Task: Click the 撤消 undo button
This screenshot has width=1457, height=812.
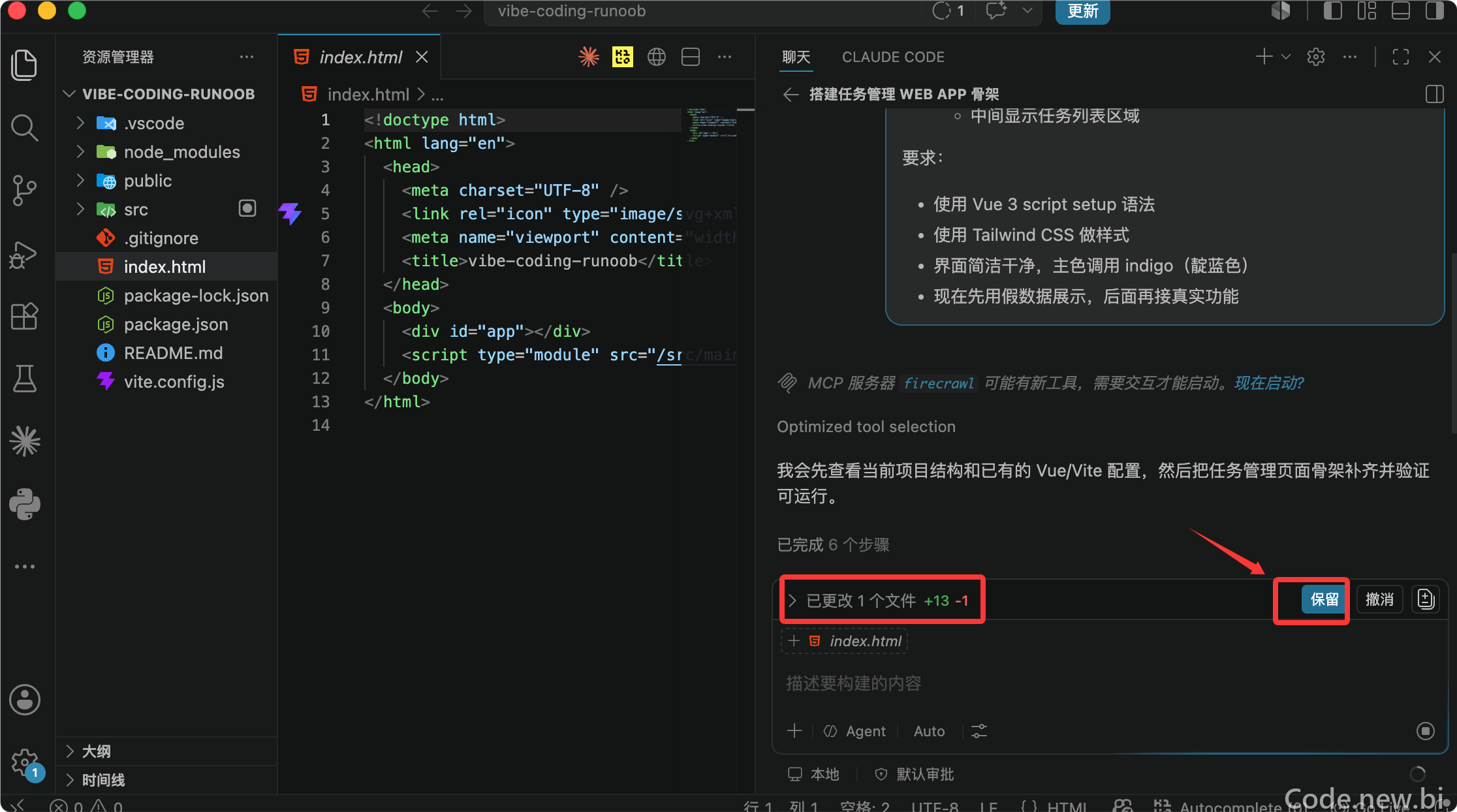Action: 1379,599
